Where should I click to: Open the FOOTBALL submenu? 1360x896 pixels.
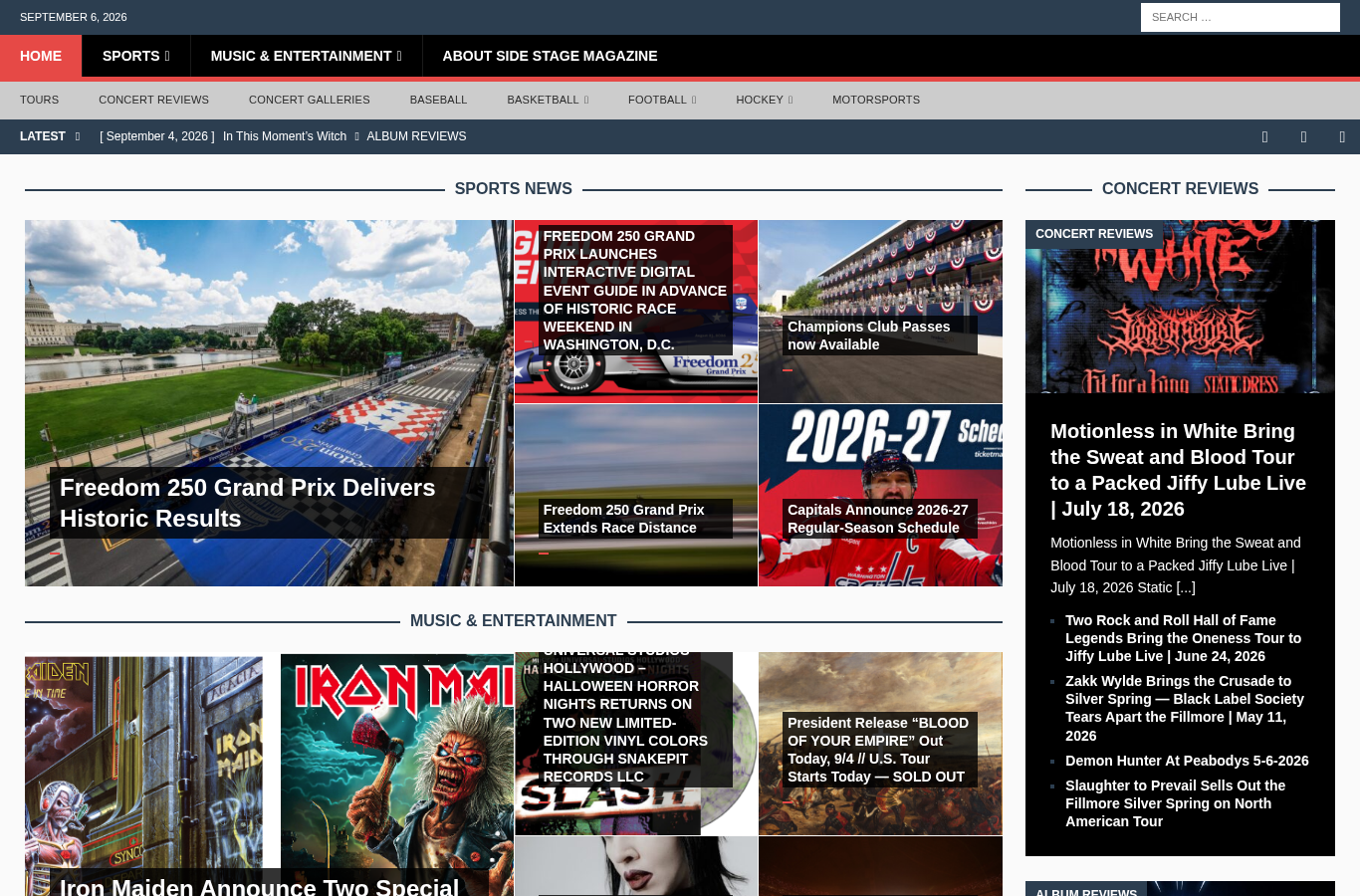pos(694,100)
